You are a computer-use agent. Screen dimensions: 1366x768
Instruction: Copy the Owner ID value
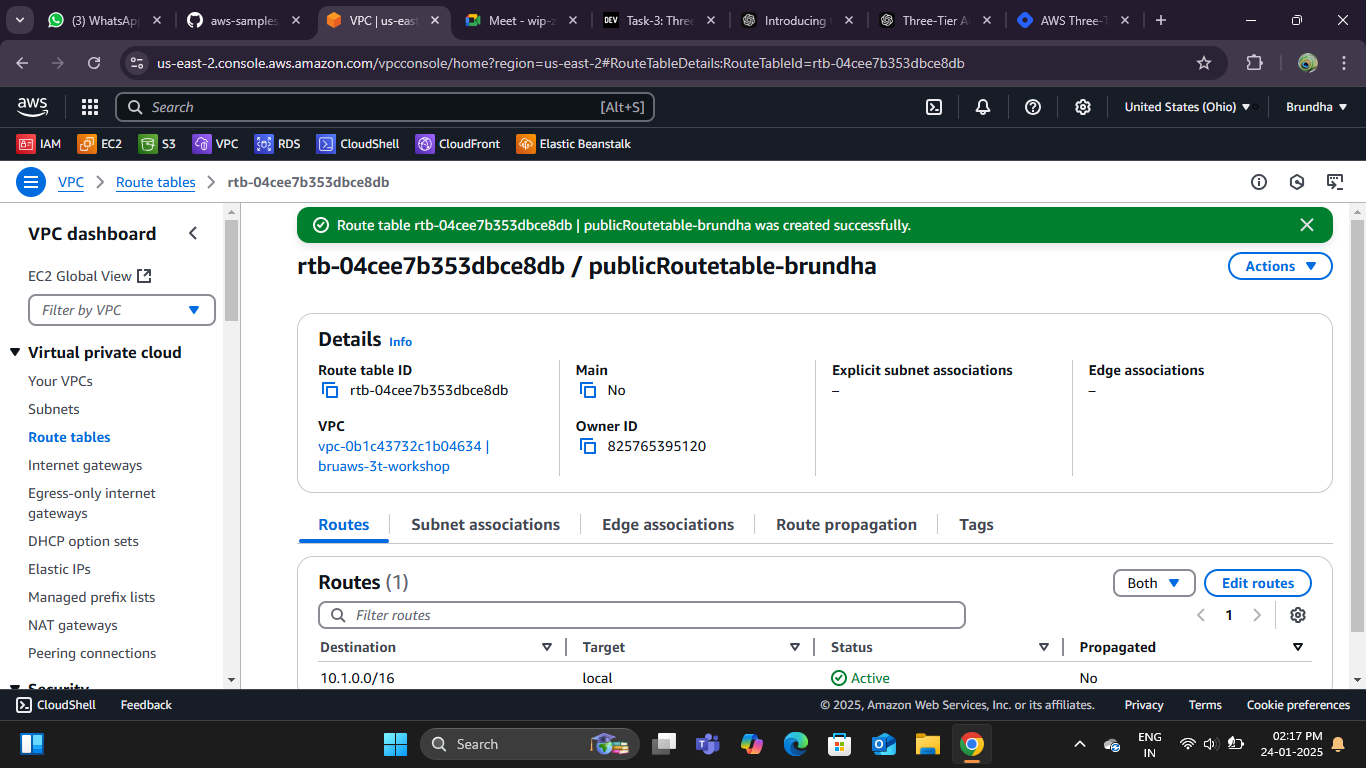point(588,446)
